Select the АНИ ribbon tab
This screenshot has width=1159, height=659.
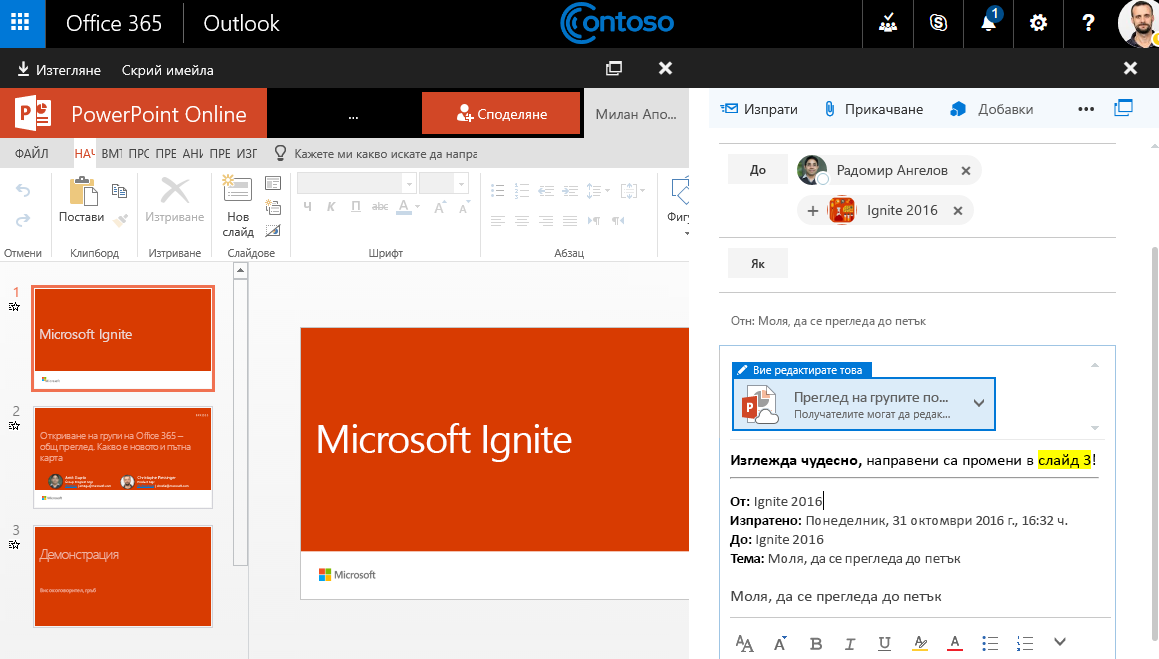193,154
